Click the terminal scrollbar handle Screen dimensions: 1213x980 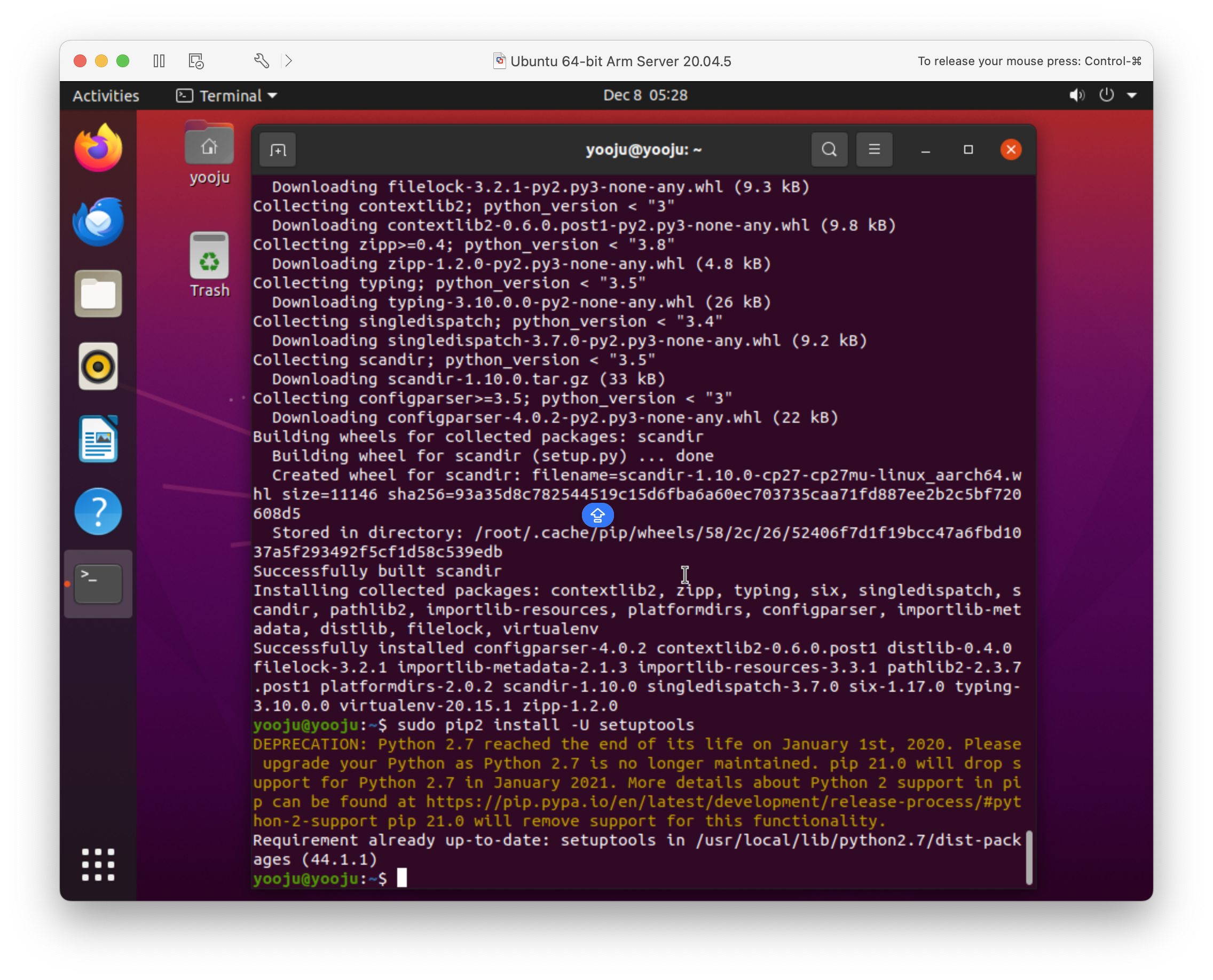[1028, 857]
